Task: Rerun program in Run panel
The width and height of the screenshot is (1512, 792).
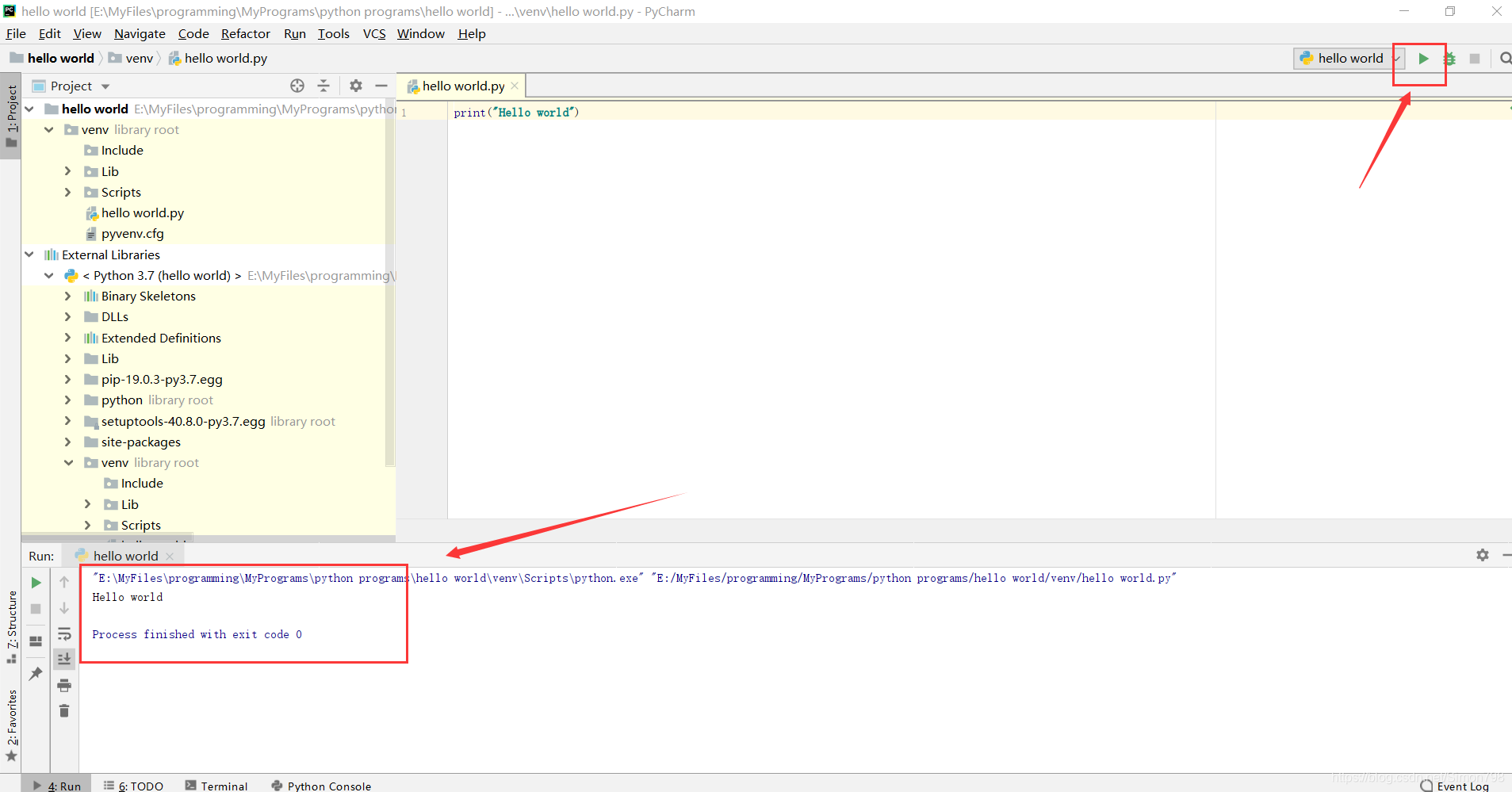Action: pos(36,583)
